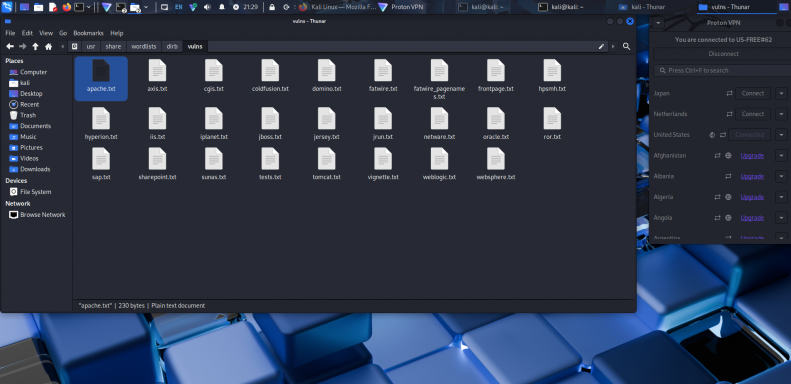
Task: Navigate to dirb path segment
Action: click(x=172, y=46)
